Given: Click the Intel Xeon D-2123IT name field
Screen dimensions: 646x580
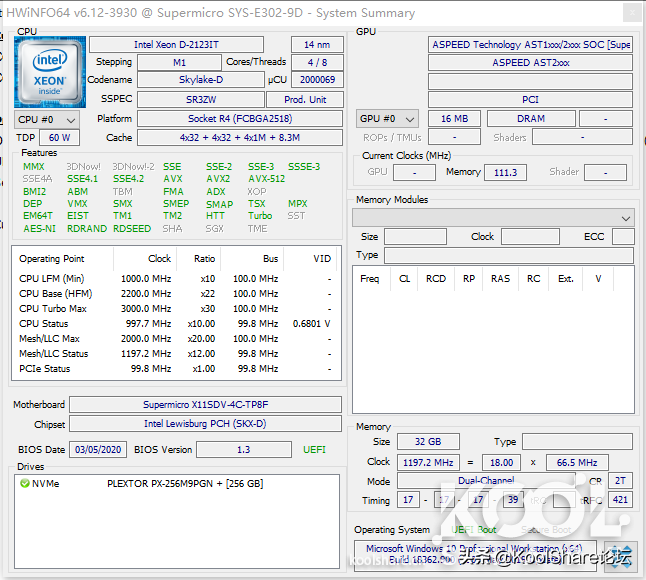Looking at the screenshot, I should (176, 45).
